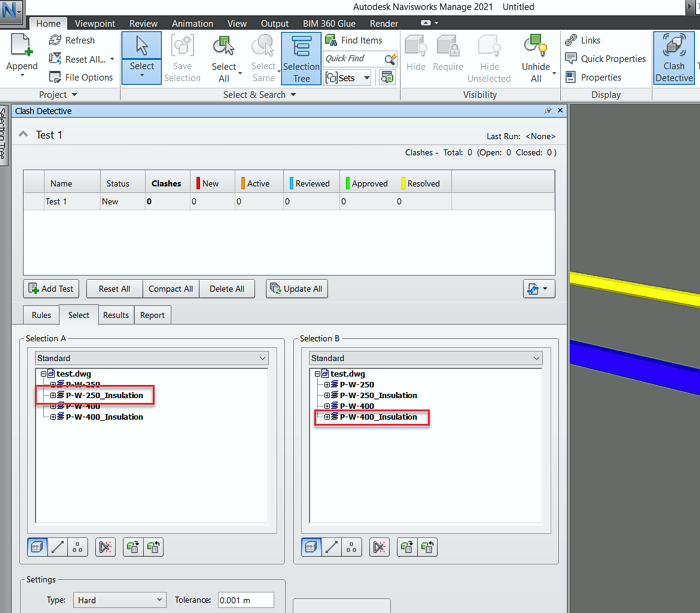The width and height of the screenshot is (700, 613).
Task: Open the Viewpoint ribbon tab
Action: tap(95, 23)
